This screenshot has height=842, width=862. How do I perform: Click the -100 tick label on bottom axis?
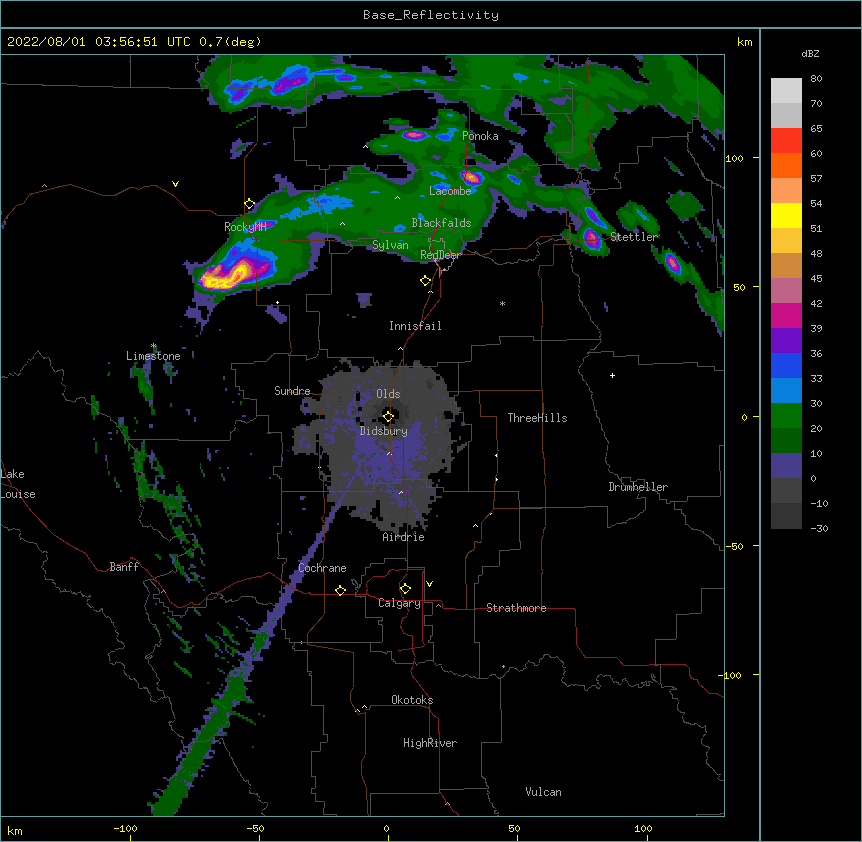pyautogui.click(x=125, y=828)
